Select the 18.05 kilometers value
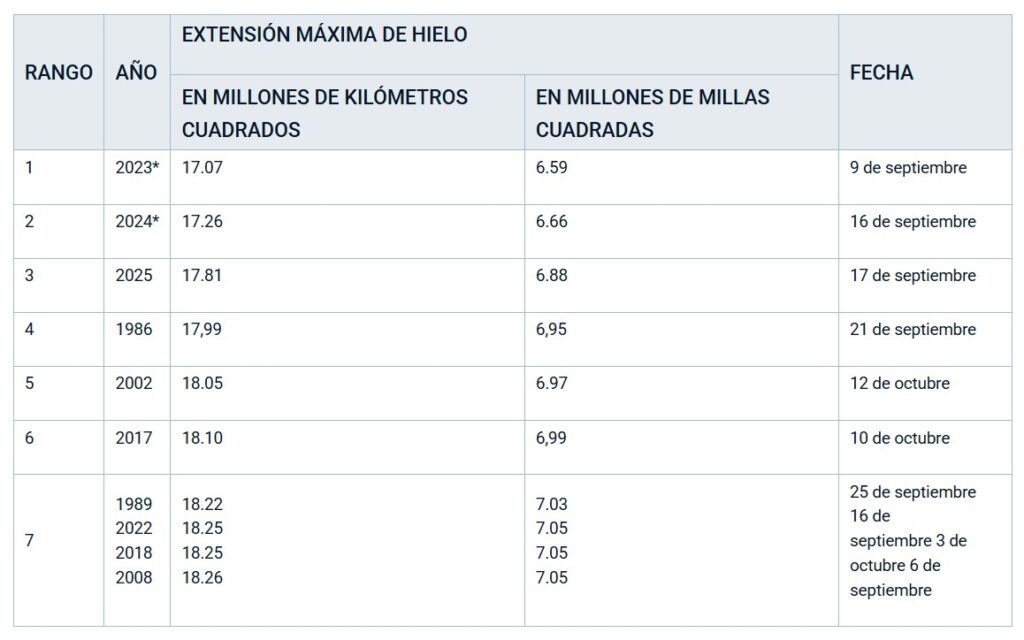The height and width of the screenshot is (640, 1024). [202, 383]
